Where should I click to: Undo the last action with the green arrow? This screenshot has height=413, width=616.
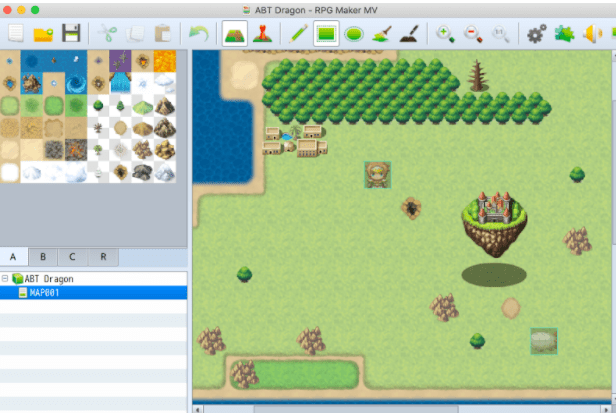click(199, 34)
